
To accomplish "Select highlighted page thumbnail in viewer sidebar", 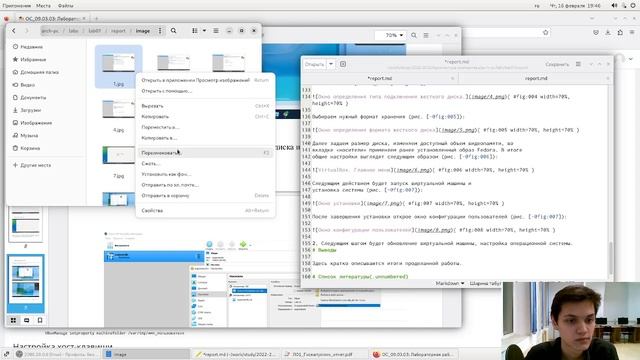I will (26, 283).
